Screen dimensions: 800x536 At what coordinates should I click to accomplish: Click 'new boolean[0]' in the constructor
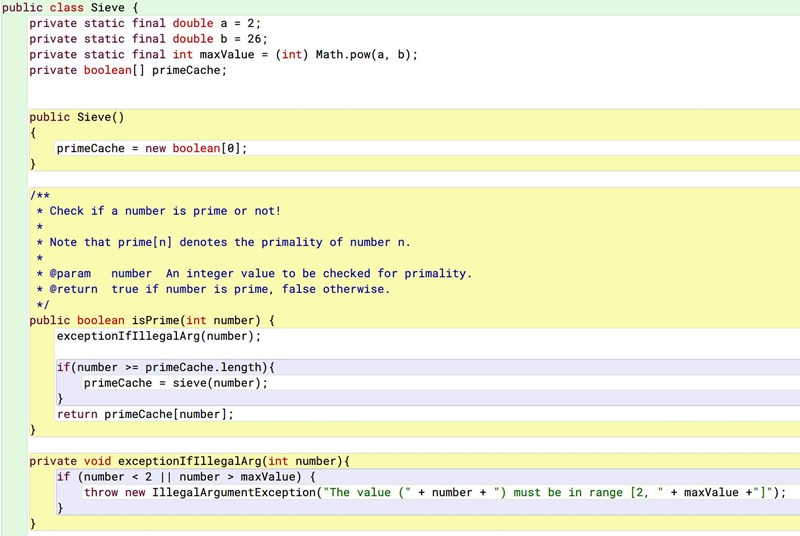(195, 148)
